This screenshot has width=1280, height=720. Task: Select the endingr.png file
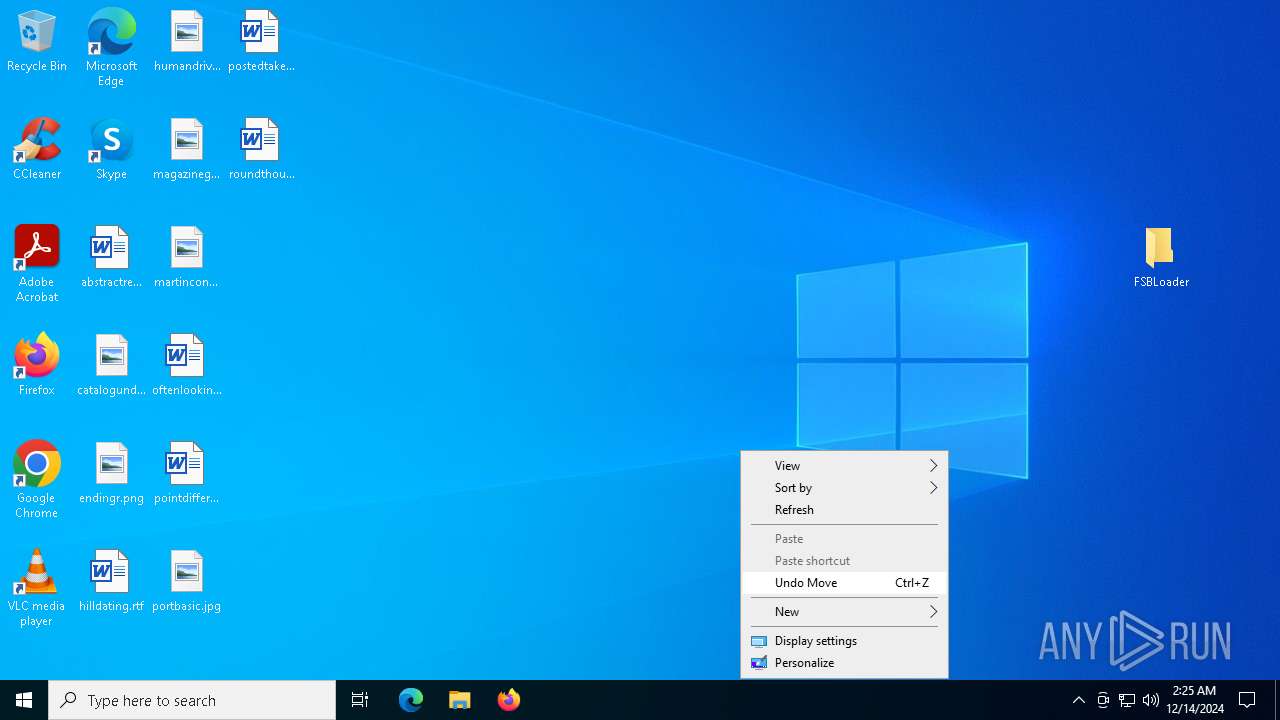[x=111, y=474]
